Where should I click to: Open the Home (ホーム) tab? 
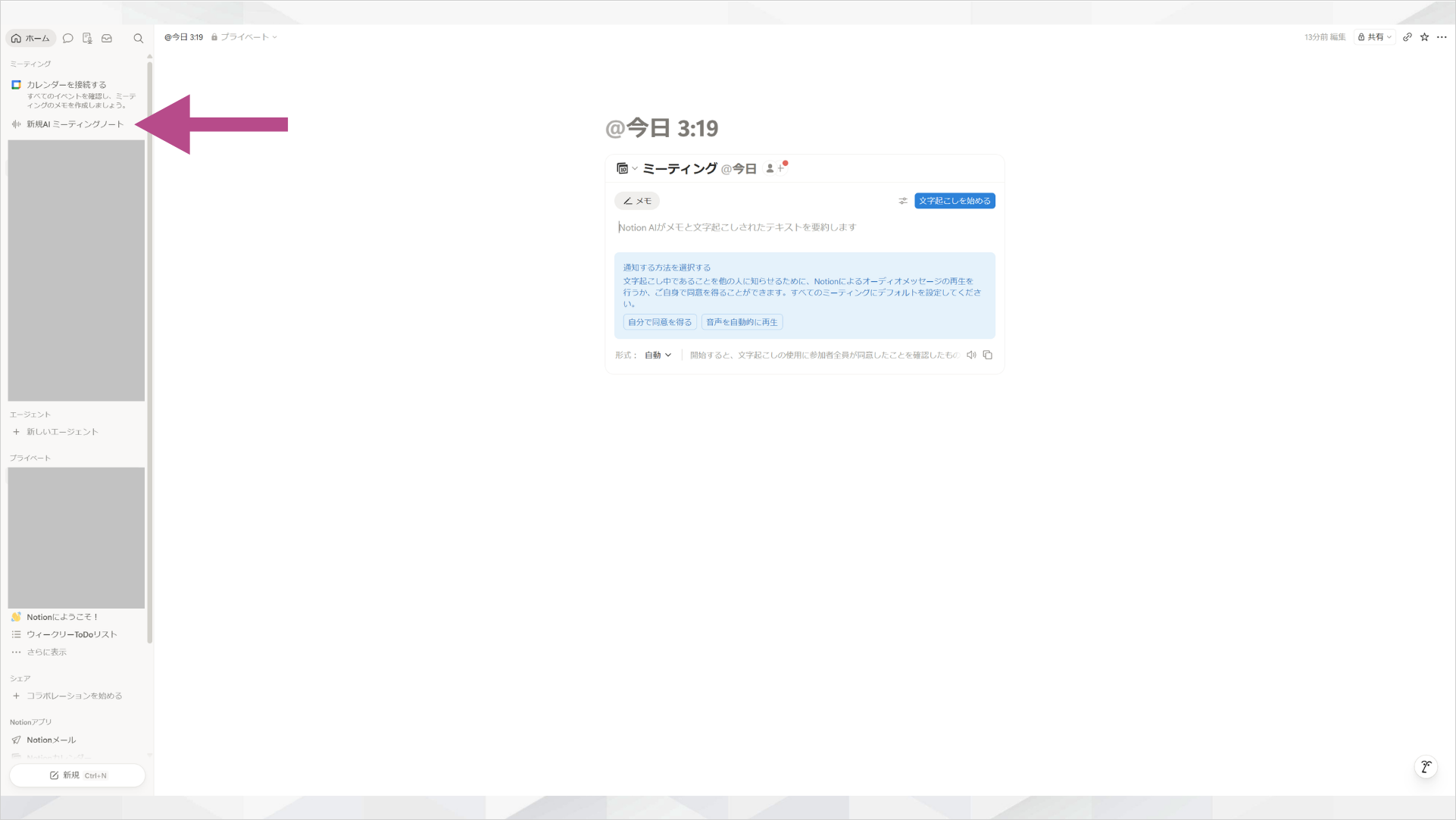tap(30, 38)
